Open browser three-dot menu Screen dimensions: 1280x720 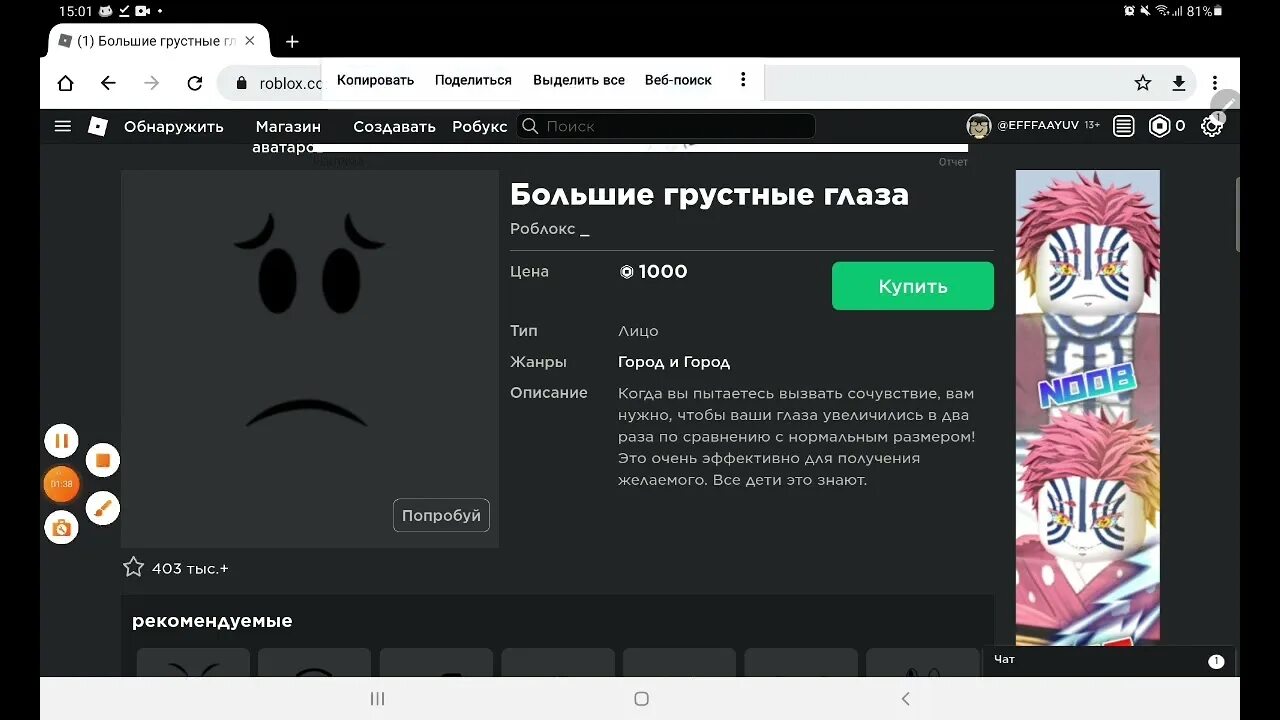tap(1215, 83)
